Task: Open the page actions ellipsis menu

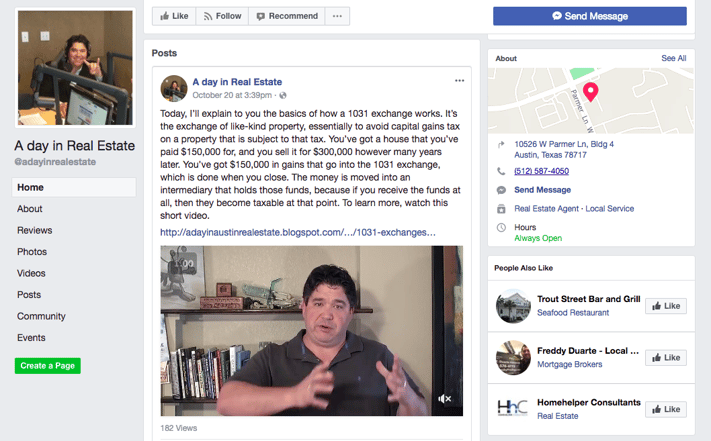Action: 337,16
